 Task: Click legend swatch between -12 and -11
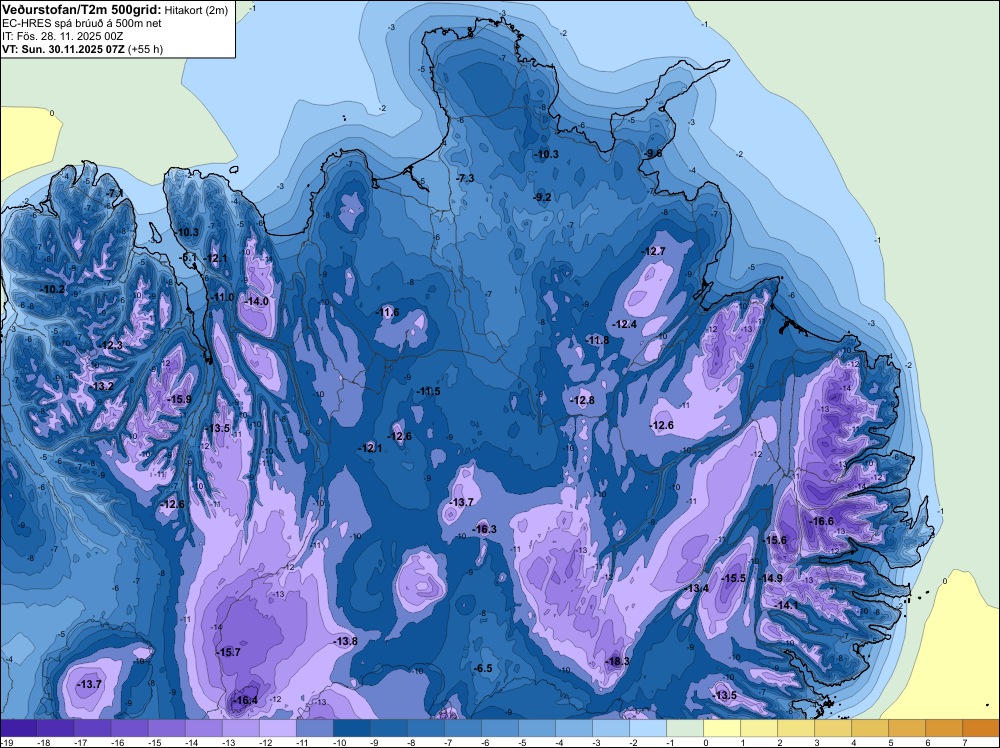click(278, 728)
